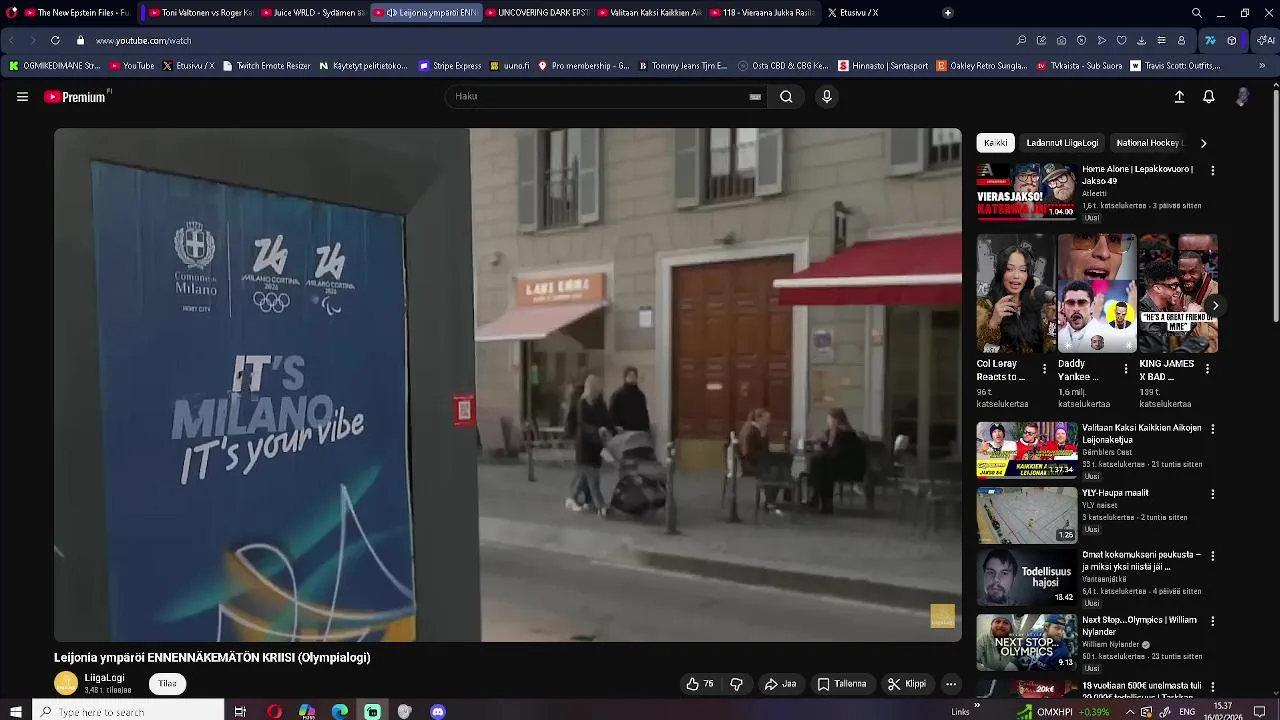The width and height of the screenshot is (1280, 720).
Task: Open options for Next Stop Olympics video
Action: [x=1213, y=621]
